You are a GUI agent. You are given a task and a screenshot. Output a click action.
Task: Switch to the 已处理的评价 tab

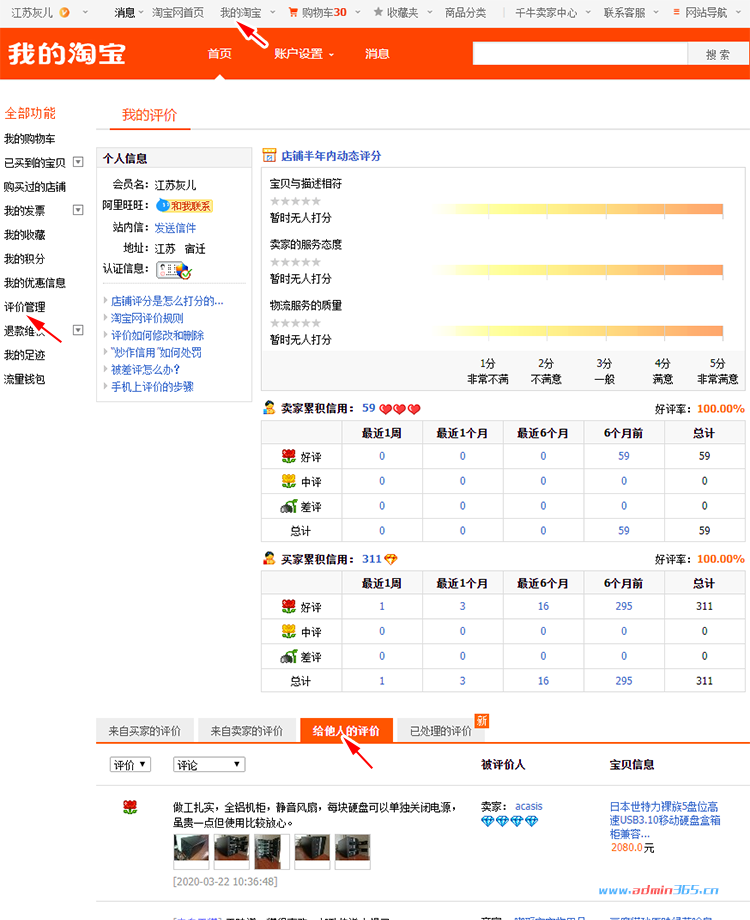pyautogui.click(x=441, y=731)
